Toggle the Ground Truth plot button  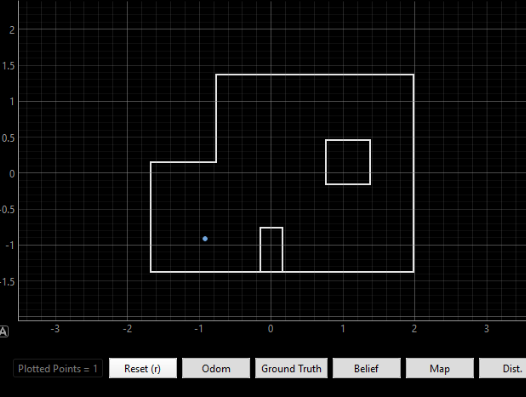tap(291, 368)
